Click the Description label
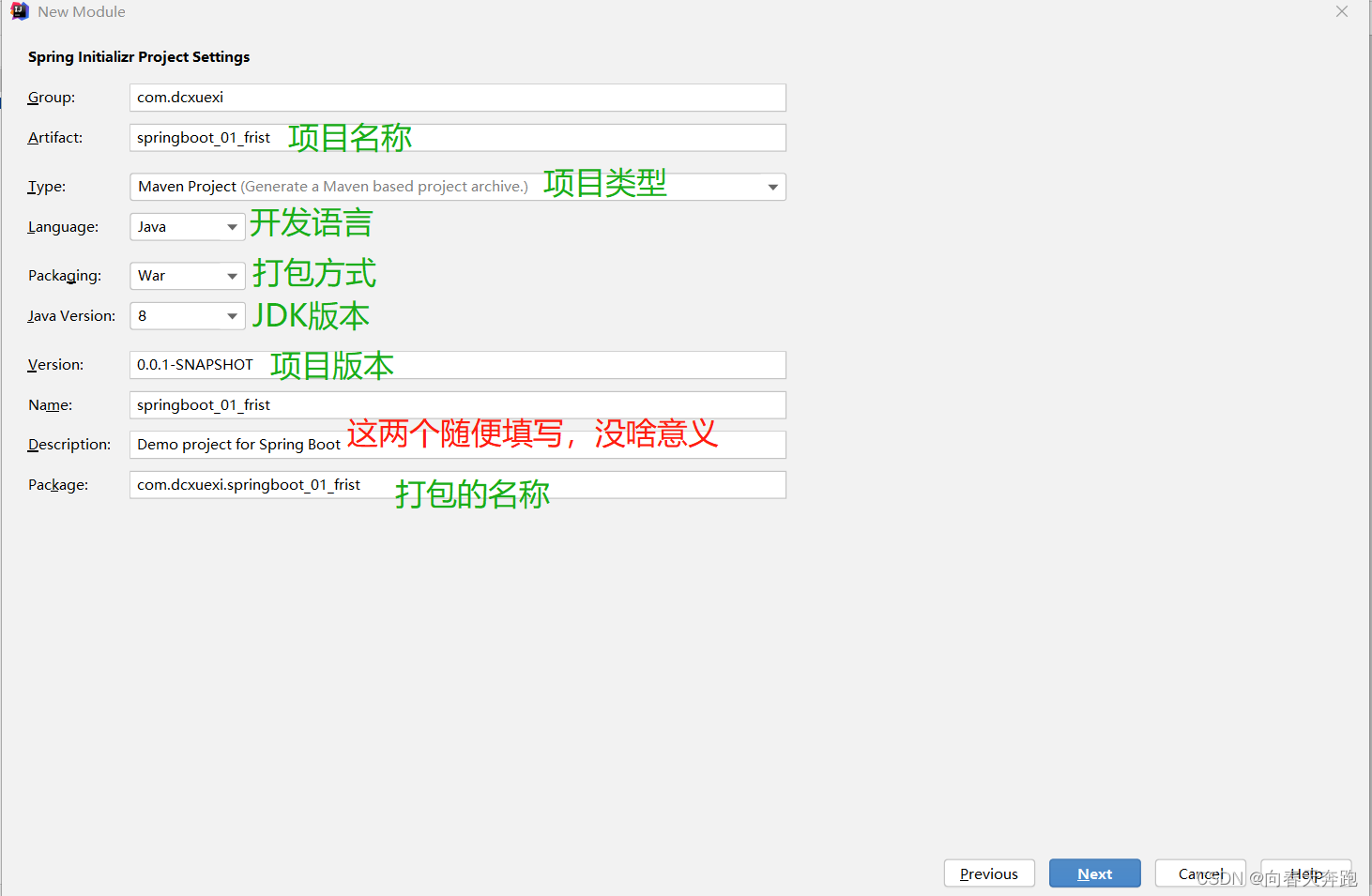1372x896 pixels. click(x=69, y=445)
